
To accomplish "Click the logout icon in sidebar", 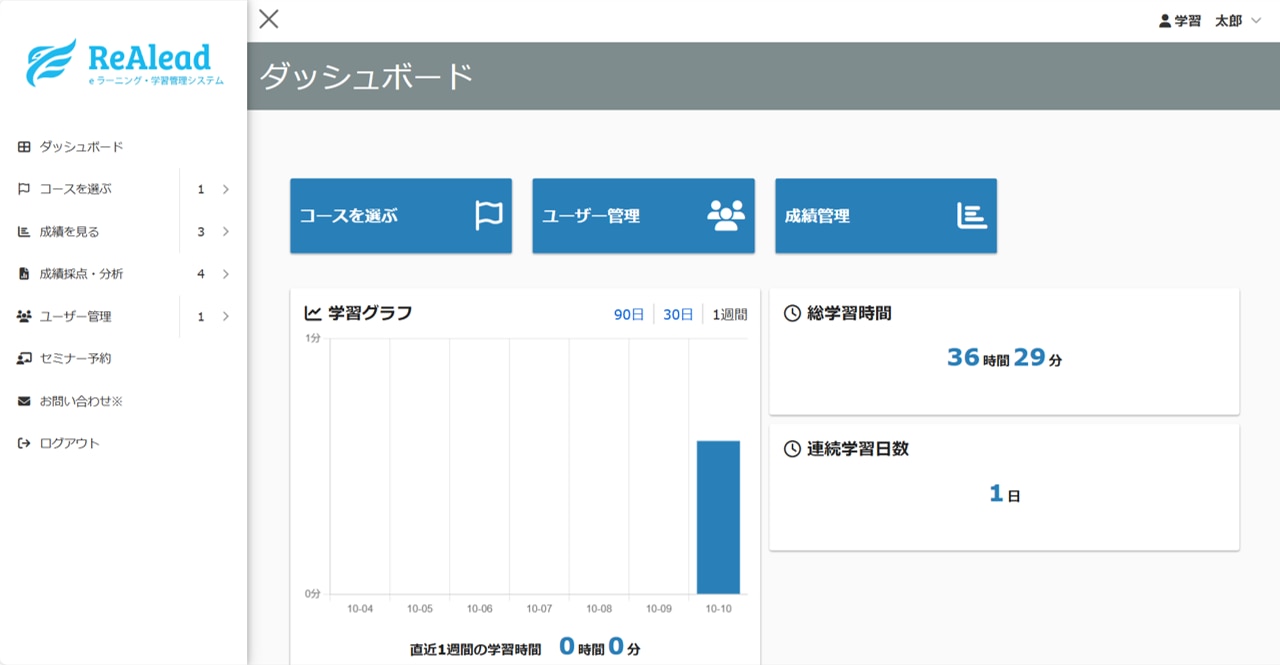I will coord(24,443).
